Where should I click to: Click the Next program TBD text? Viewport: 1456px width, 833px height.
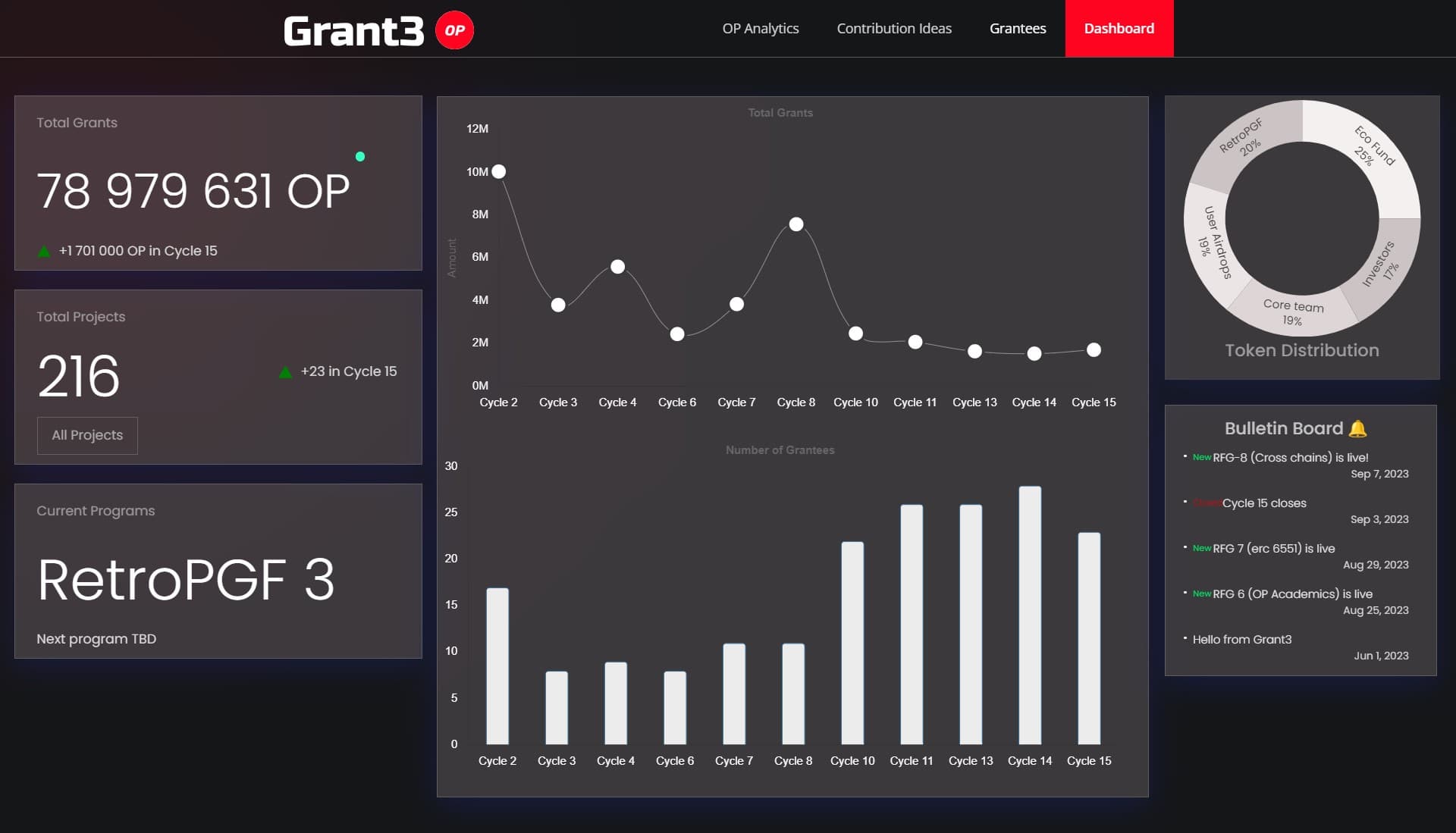pyautogui.click(x=96, y=639)
